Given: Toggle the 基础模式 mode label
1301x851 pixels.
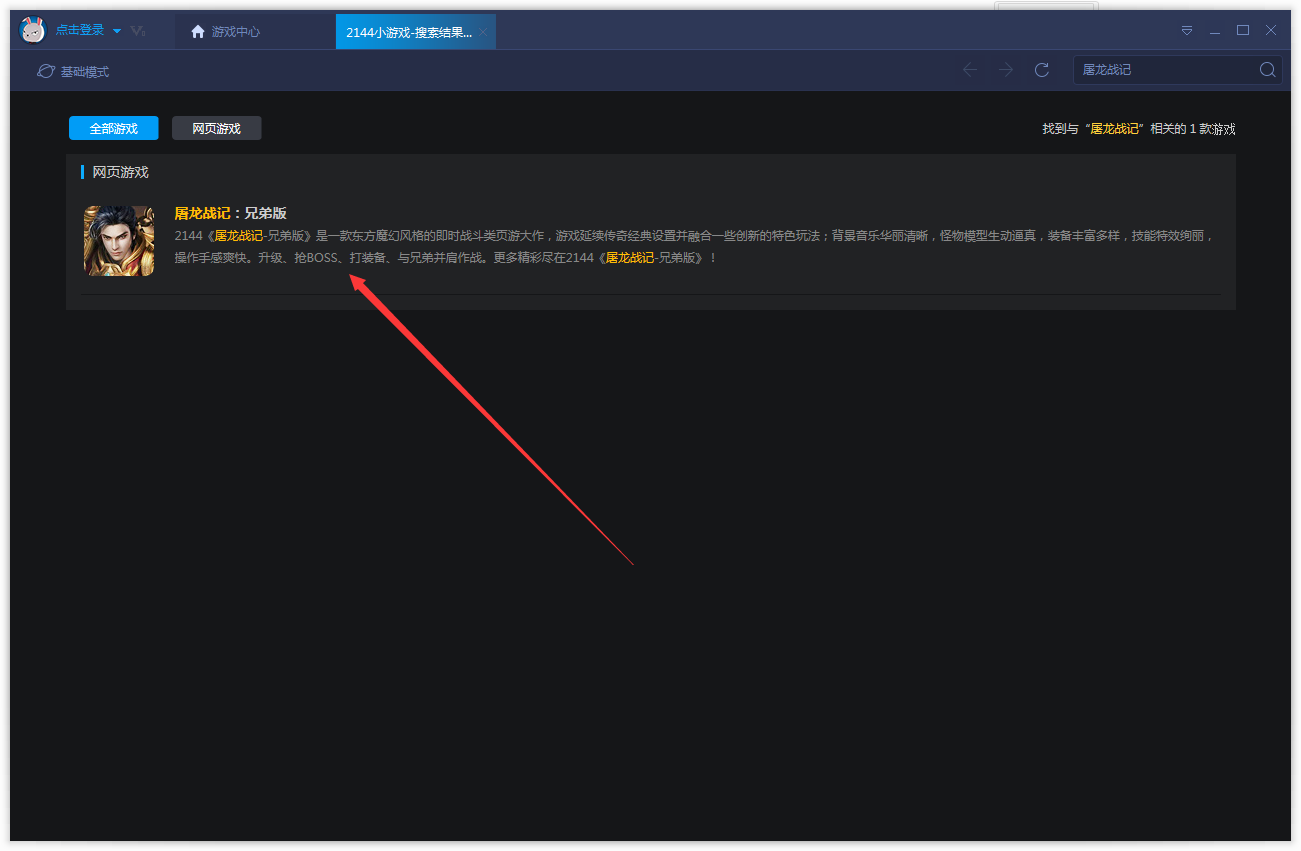Looking at the screenshot, I should 85,72.
